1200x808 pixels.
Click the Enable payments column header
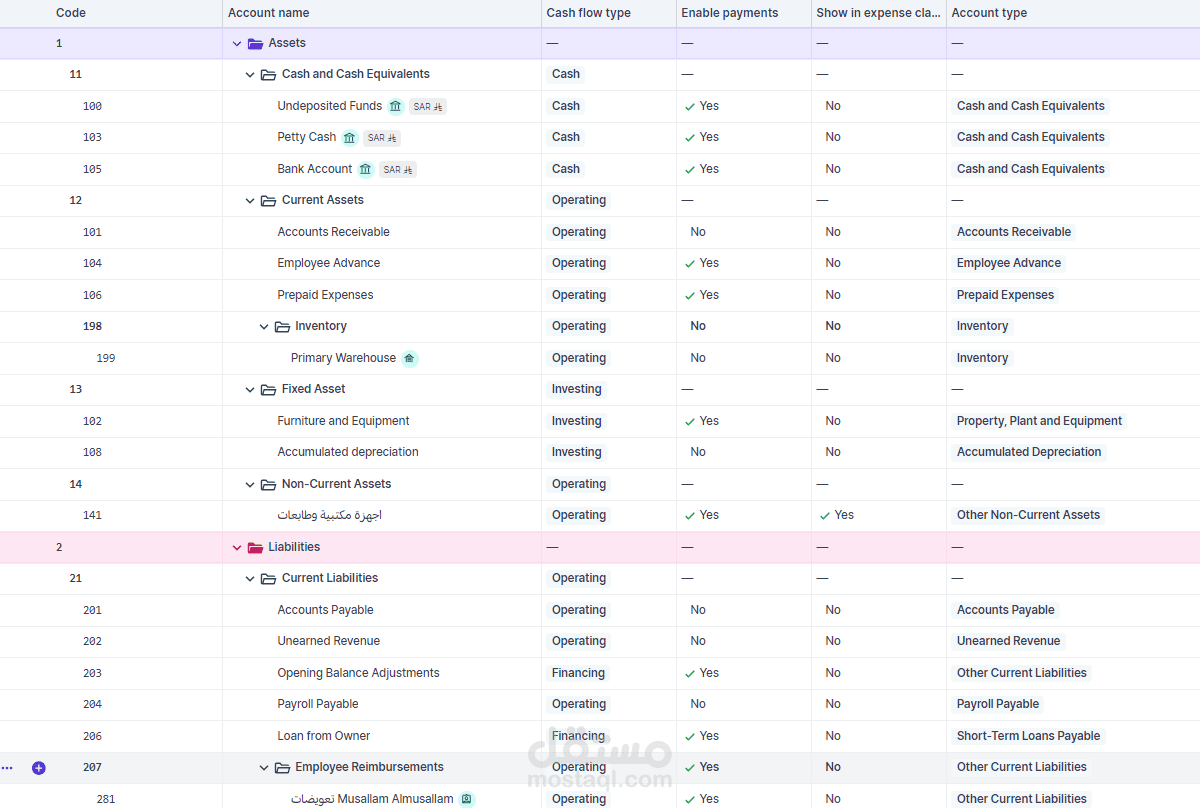pyautogui.click(x=729, y=13)
